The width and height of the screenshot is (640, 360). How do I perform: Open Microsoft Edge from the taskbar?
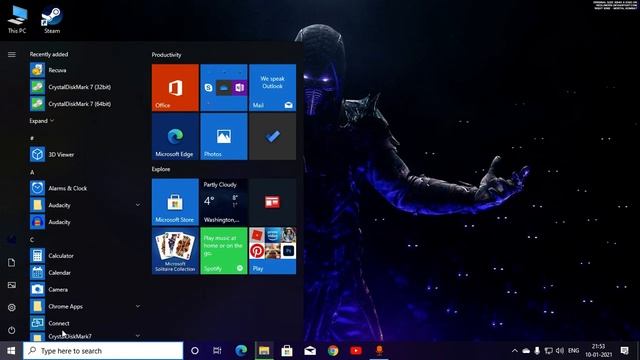(241, 351)
